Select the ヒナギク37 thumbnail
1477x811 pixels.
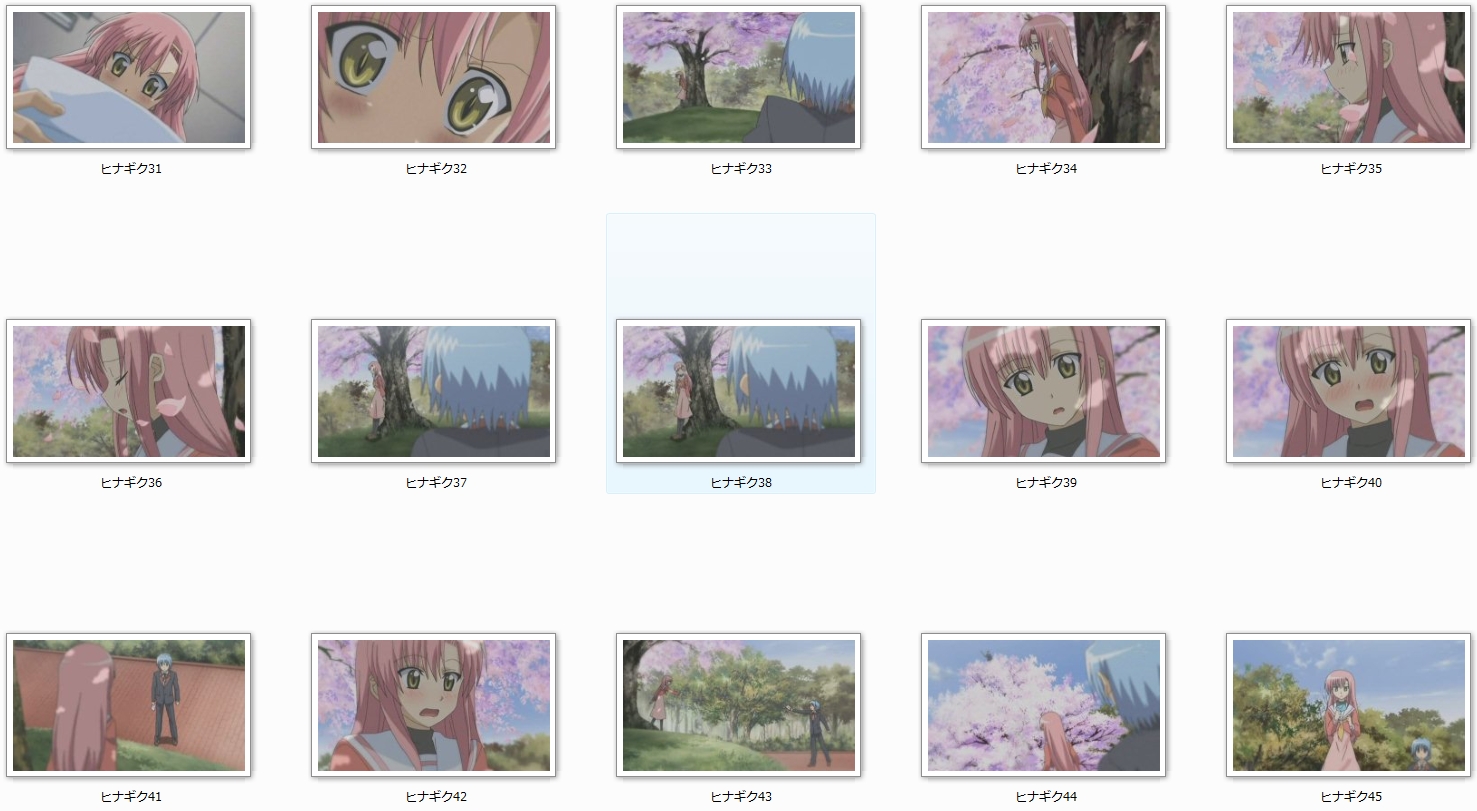click(x=434, y=392)
